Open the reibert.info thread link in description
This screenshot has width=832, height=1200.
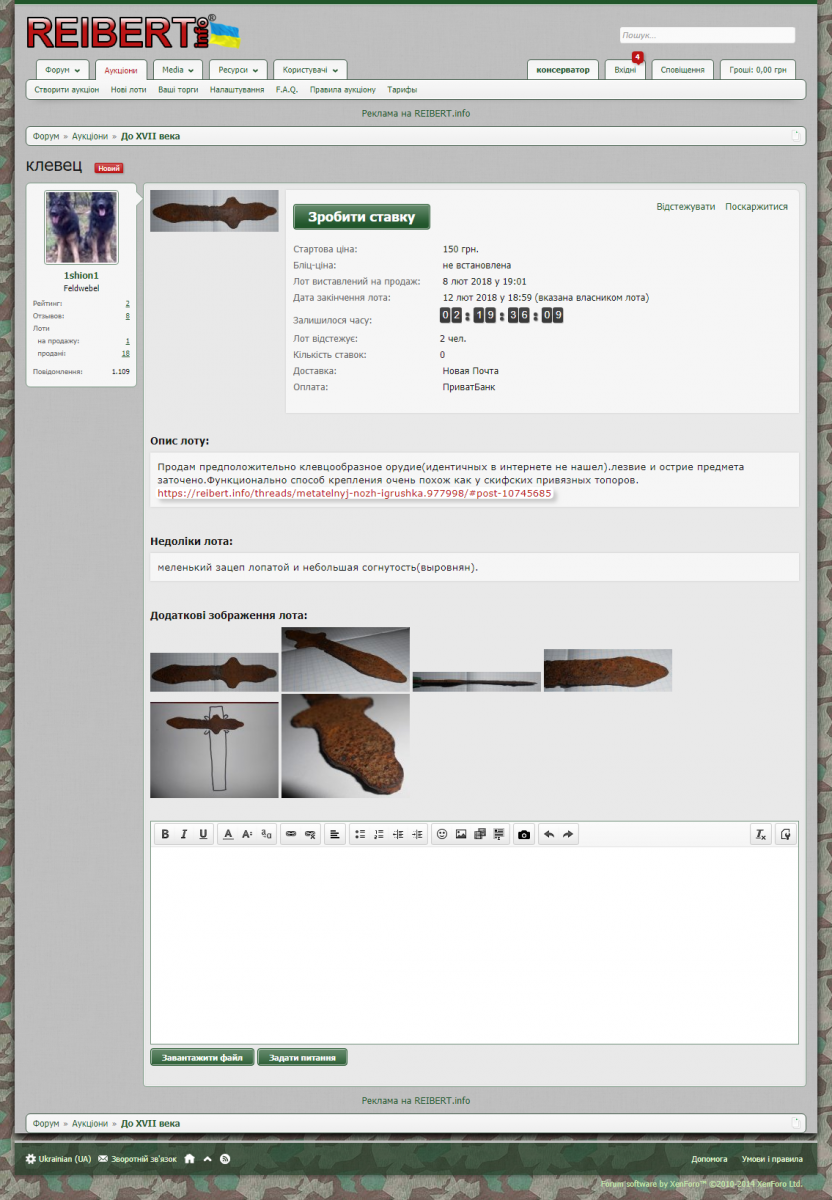354,494
